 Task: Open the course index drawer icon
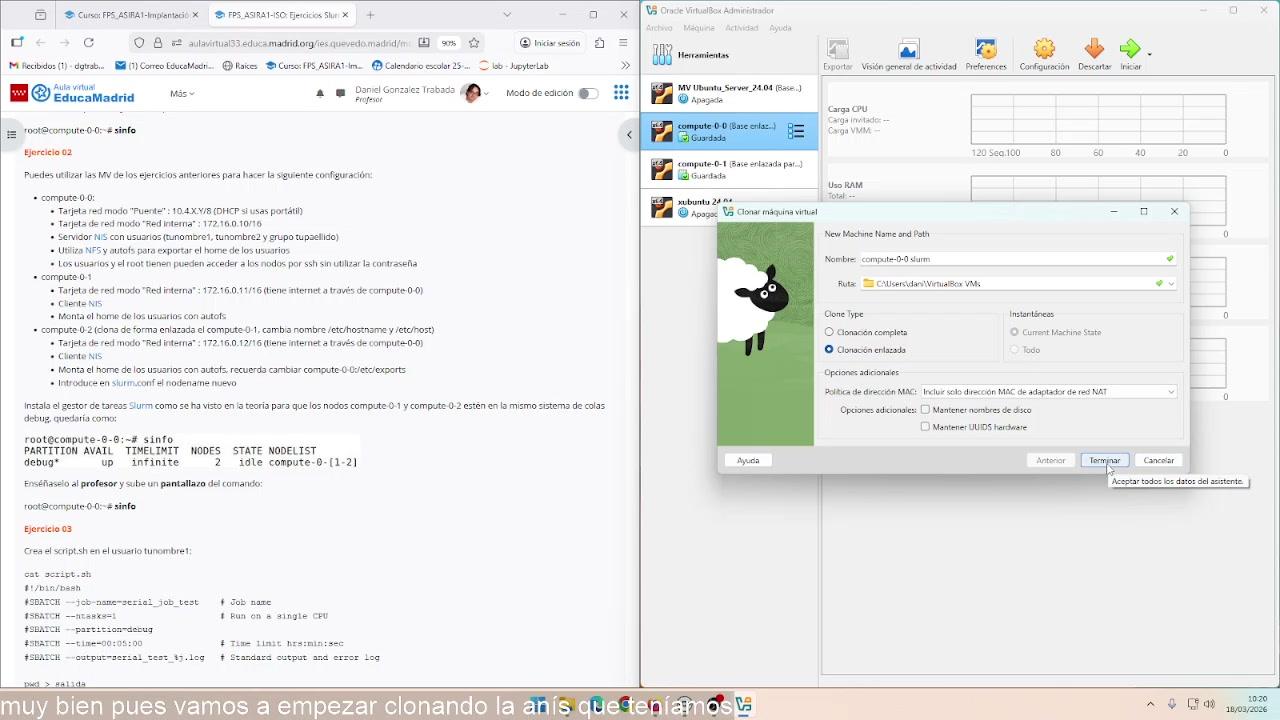[11, 134]
